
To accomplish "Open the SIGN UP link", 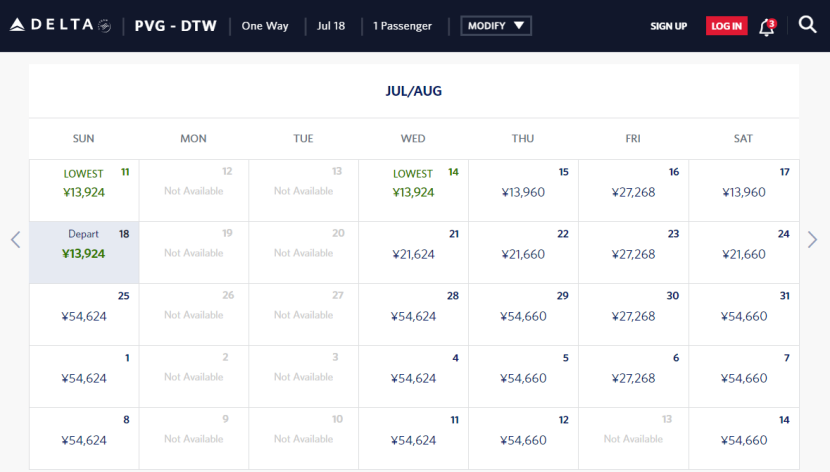I will point(668,26).
